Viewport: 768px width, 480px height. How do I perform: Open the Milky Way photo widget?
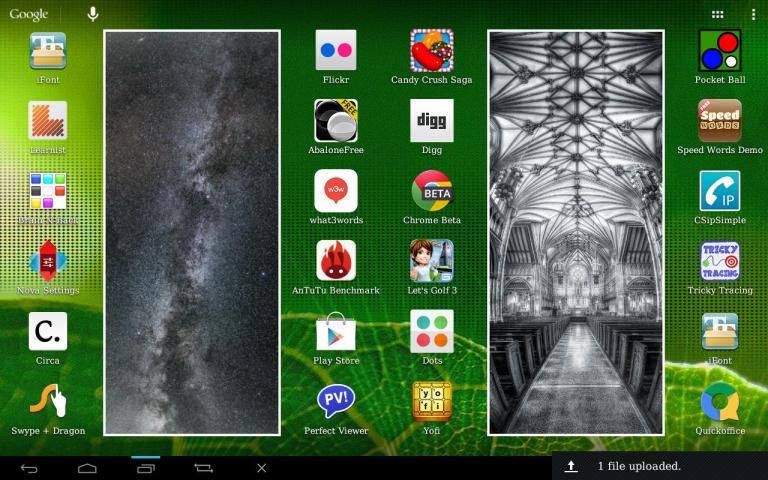coord(192,232)
